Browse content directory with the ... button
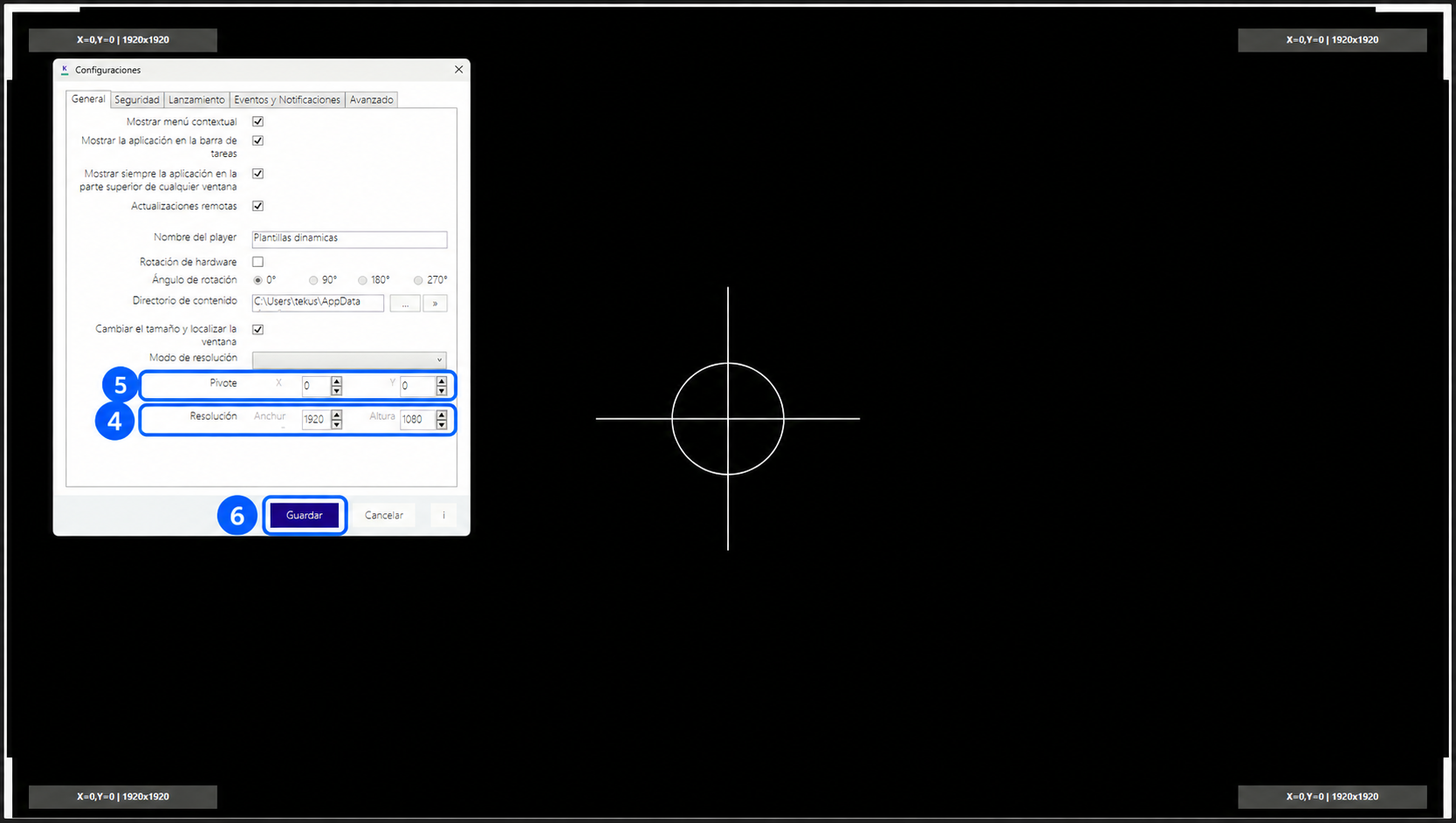Viewport: 1456px width, 823px height. pos(405,303)
